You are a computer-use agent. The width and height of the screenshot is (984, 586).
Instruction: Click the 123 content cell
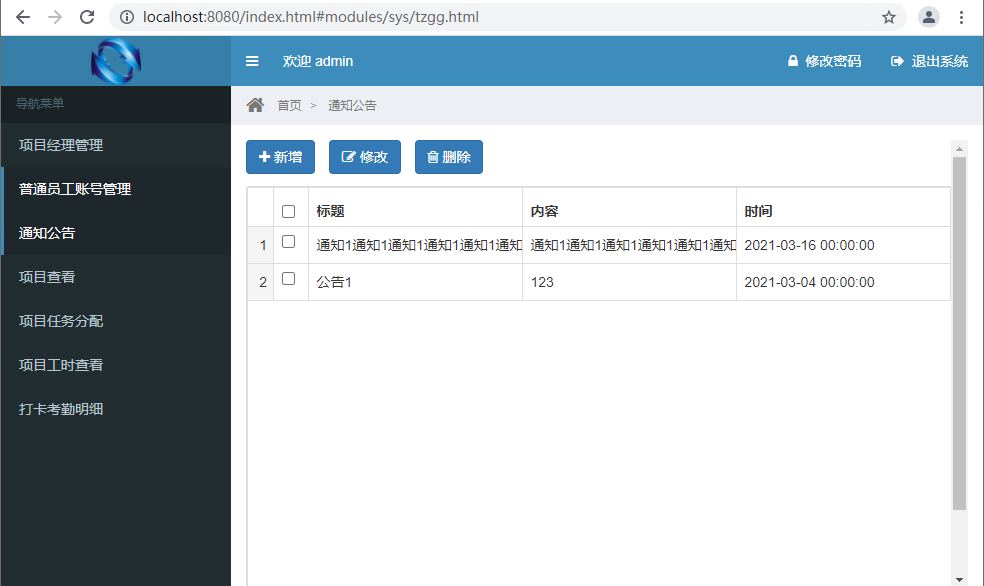pyautogui.click(x=629, y=282)
